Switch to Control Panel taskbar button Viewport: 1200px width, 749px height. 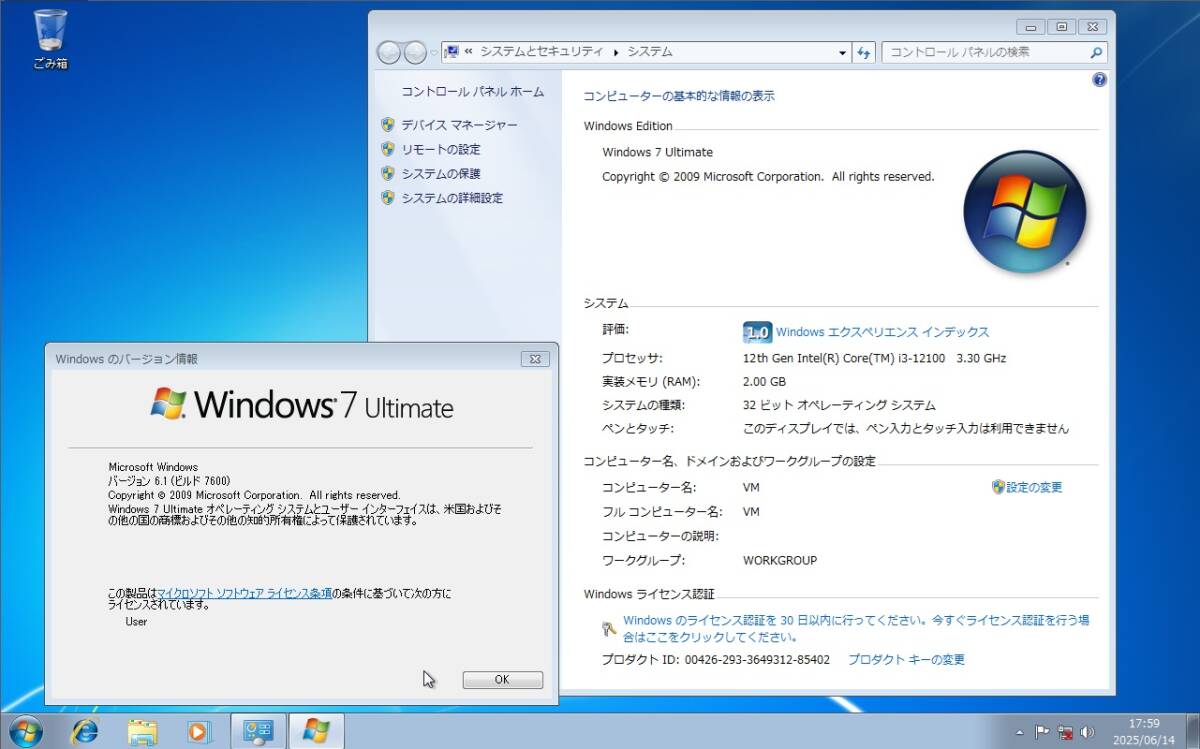[x=259, y=731]
